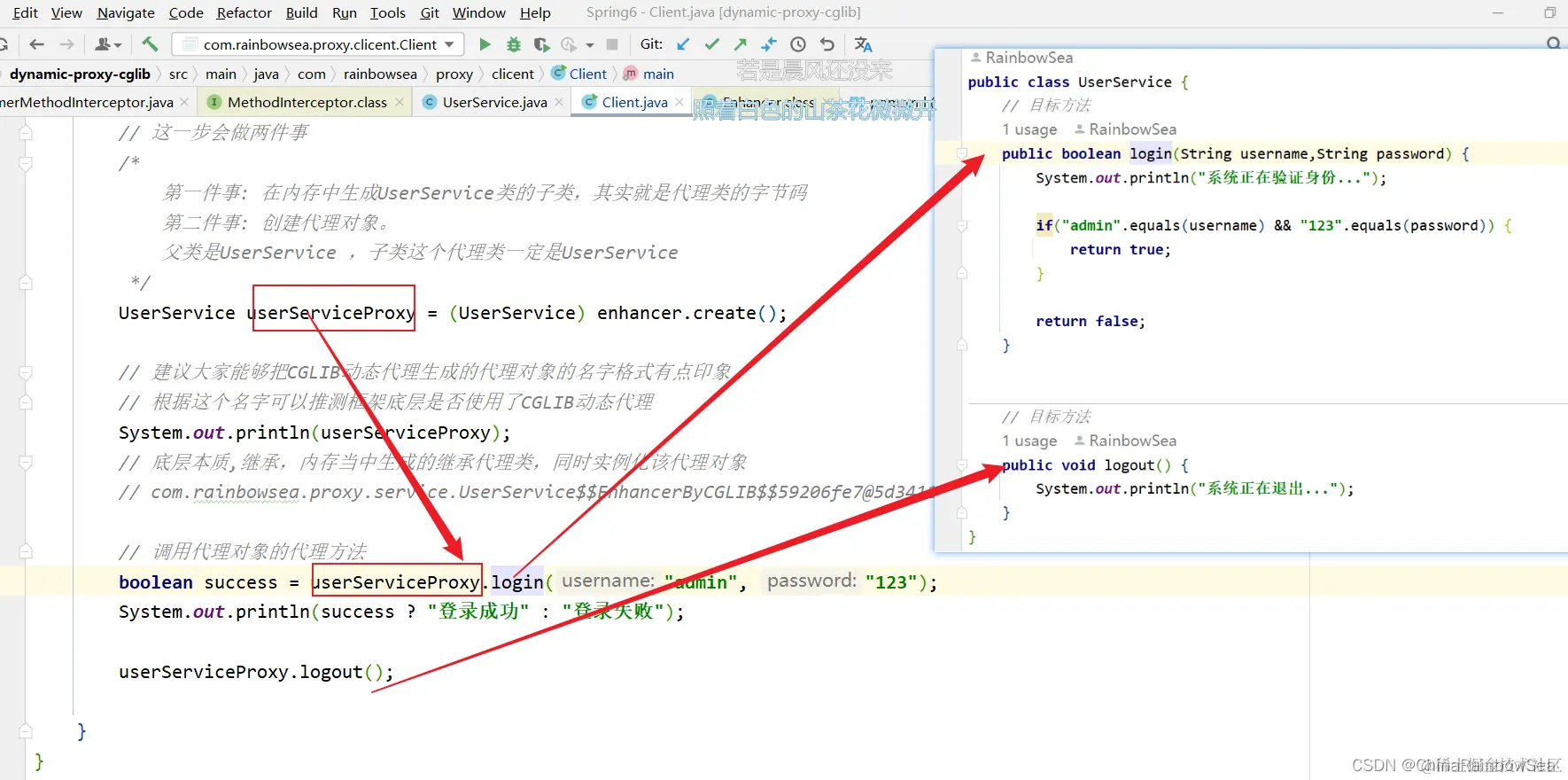Click the Stop square button
The image size is (1568, 780).
point(612,44)
